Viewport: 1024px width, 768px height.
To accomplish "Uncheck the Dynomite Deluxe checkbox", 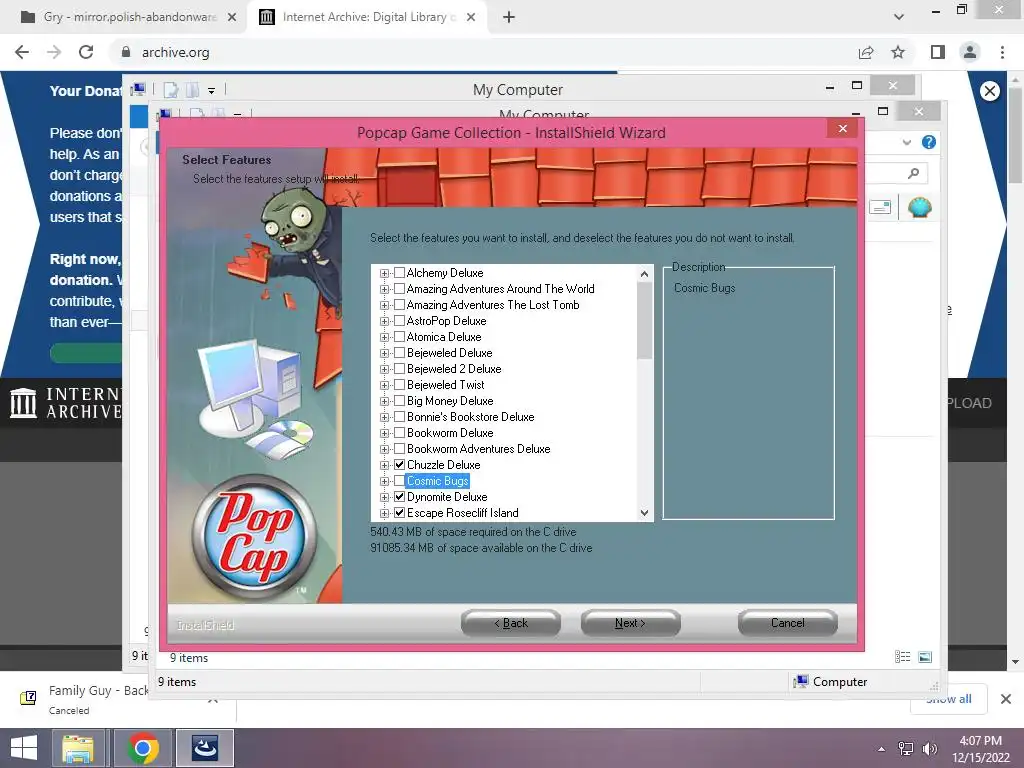I will point(400,497).
